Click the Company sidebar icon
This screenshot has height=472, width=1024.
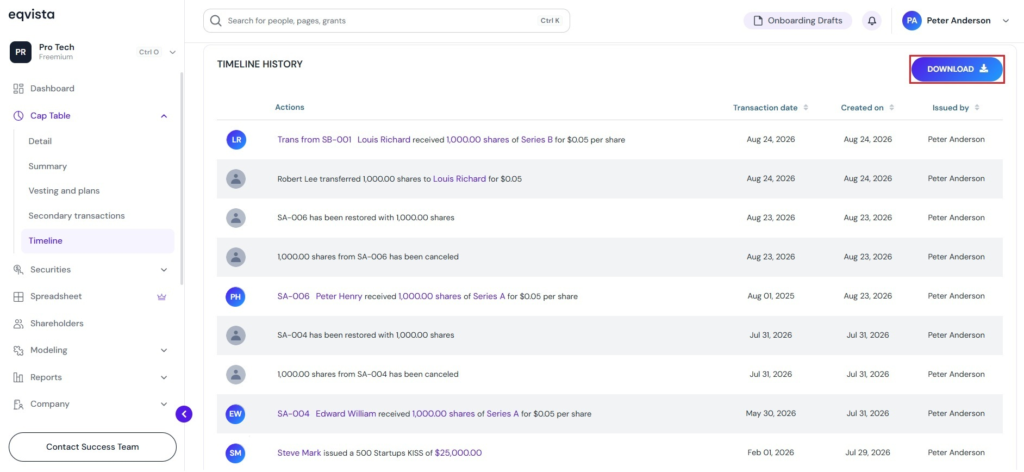(18, 404)
